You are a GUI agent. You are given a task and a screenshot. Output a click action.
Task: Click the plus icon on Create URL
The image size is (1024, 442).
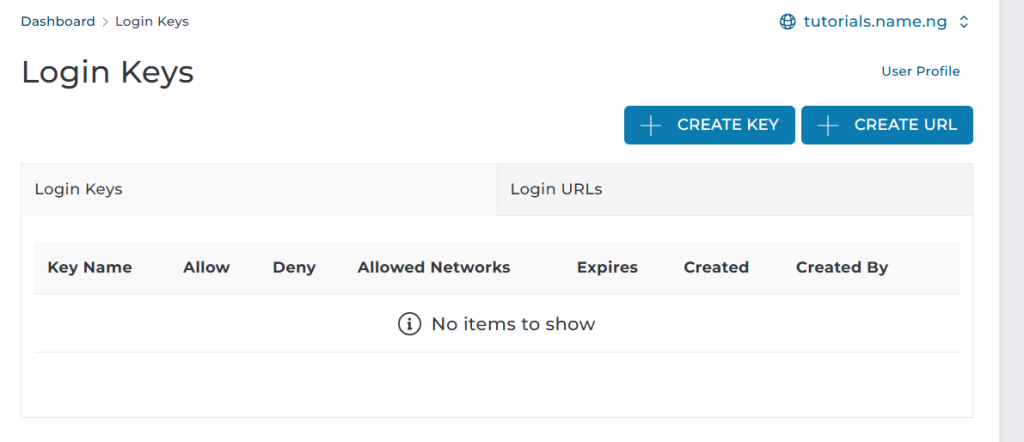(x=828, y=125)
